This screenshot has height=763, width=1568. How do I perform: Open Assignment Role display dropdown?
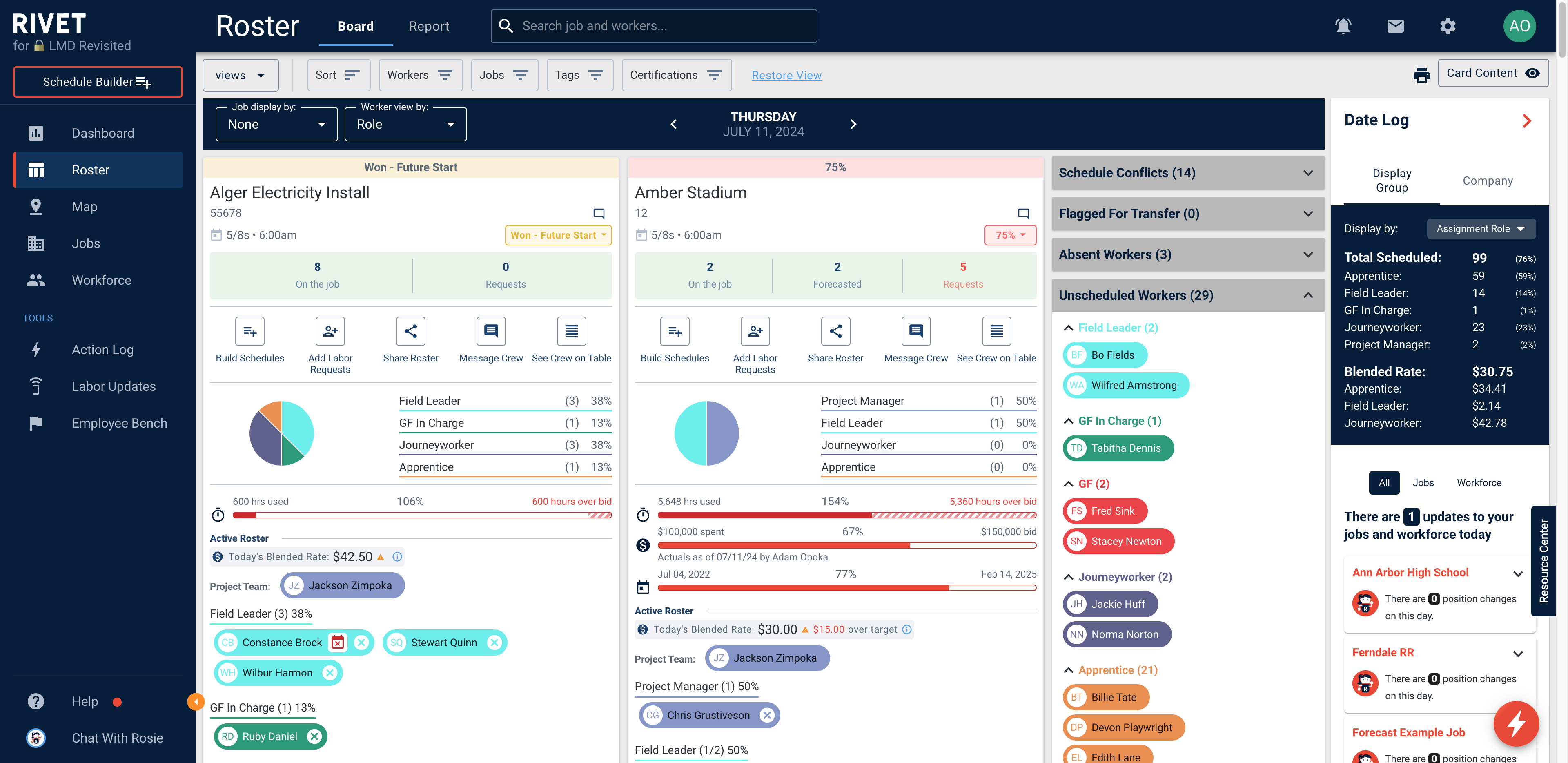tap(1481, 228)
